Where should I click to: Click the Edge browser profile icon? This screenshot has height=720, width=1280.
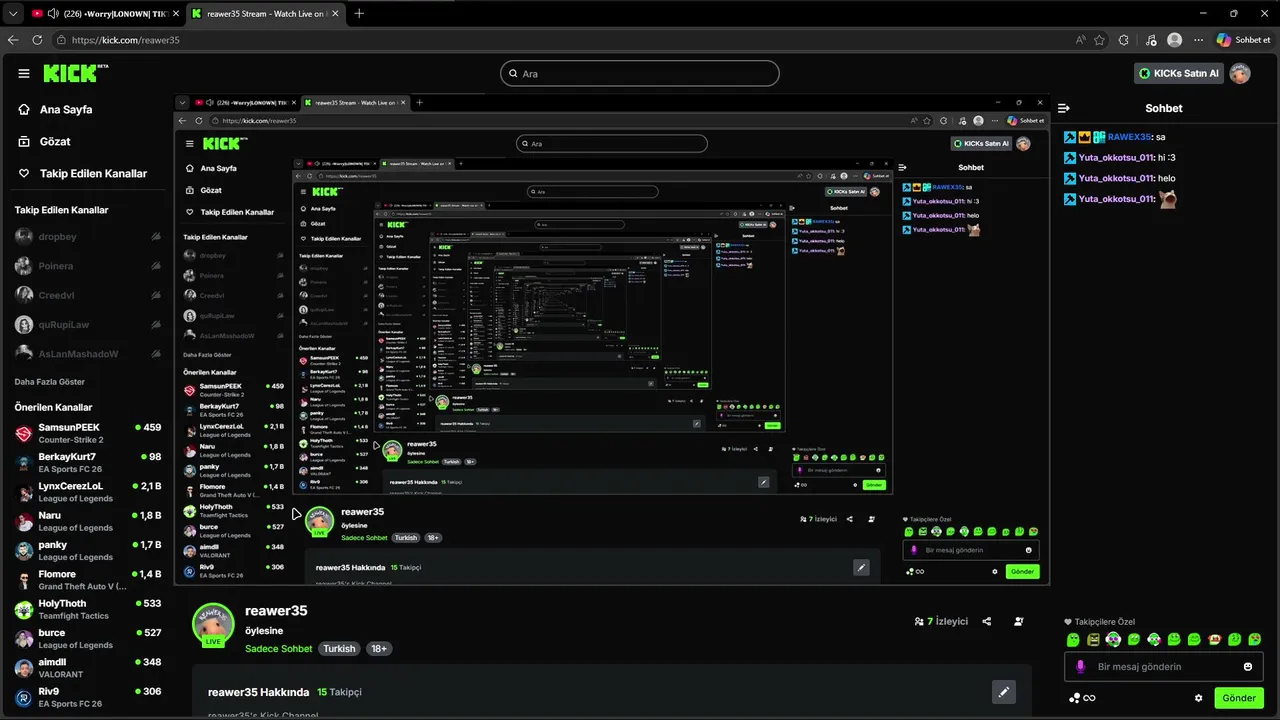[x=1175, y=40]
